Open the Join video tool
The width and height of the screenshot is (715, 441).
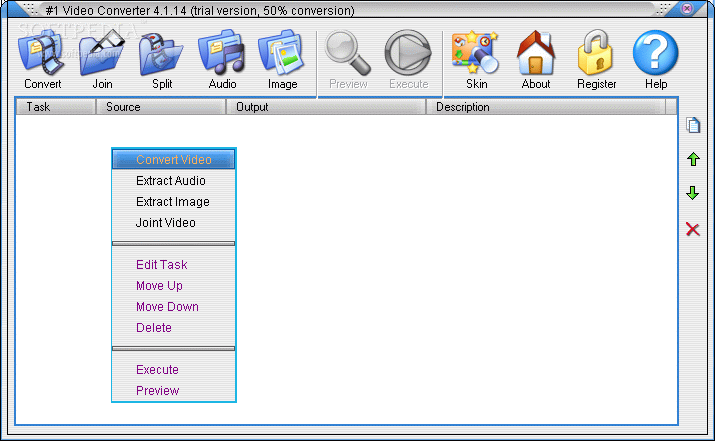(x=102, y=59)
